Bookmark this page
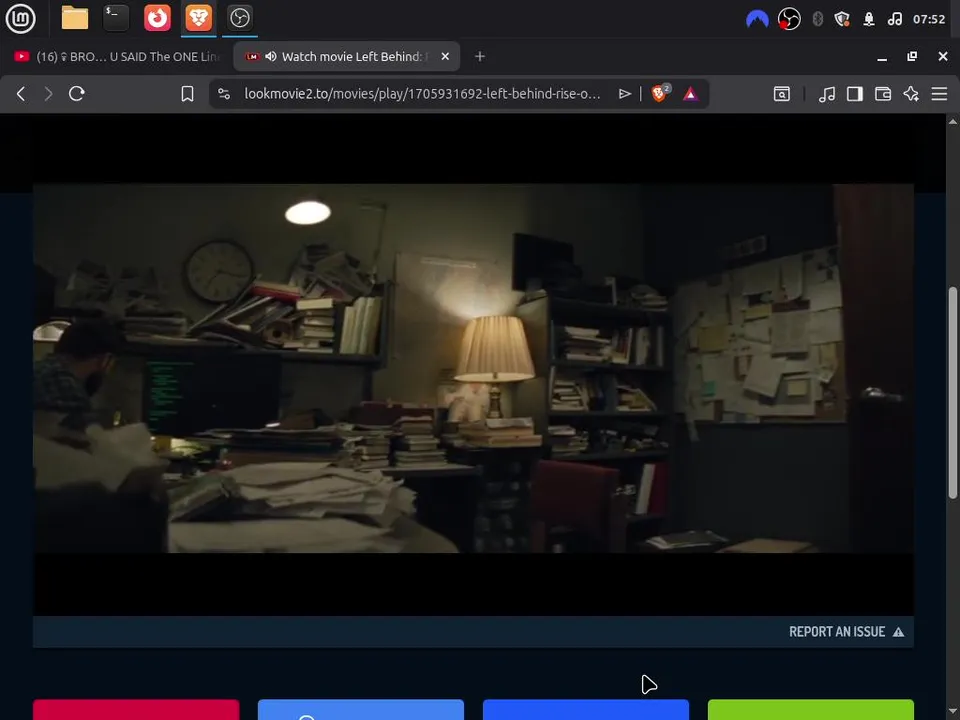This screenshot has width=960, height=720. 187,94
